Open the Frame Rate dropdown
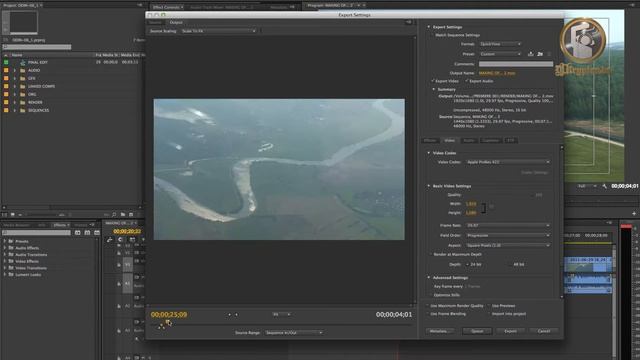640x360 pixels. point(508,225)
